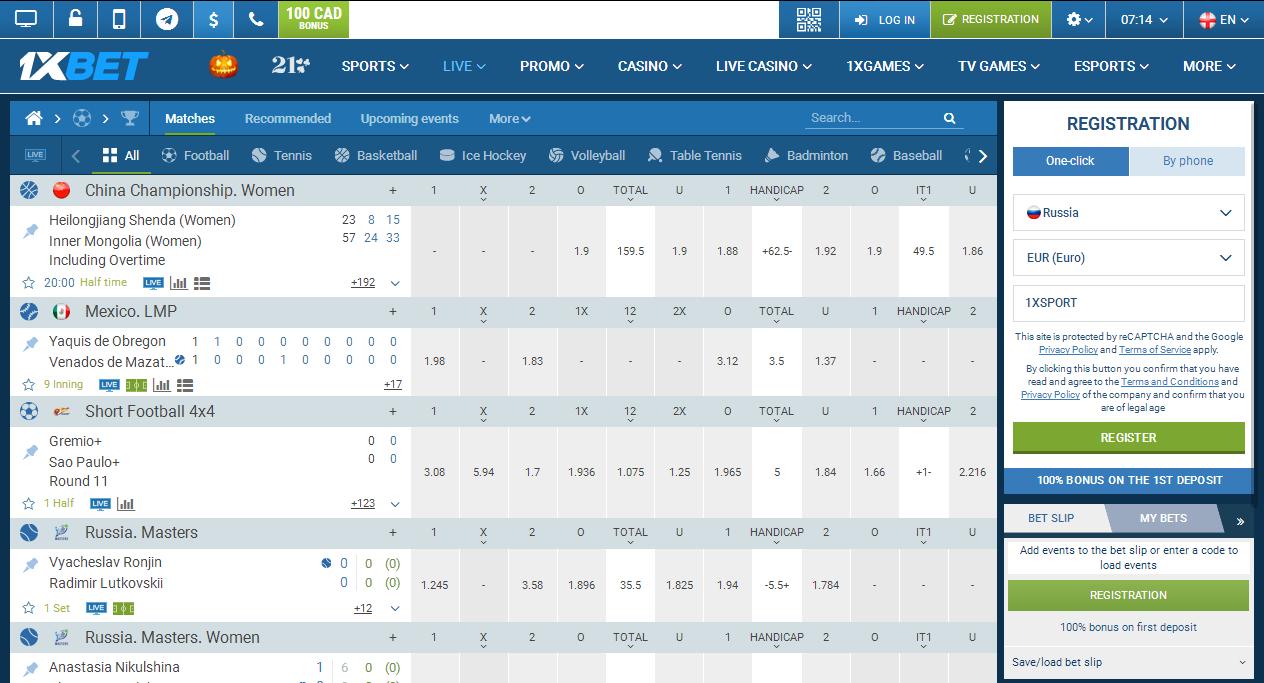This screenshot has width=1264, height=683.
Task: Click the Search input field
Action: coord(872,118)
